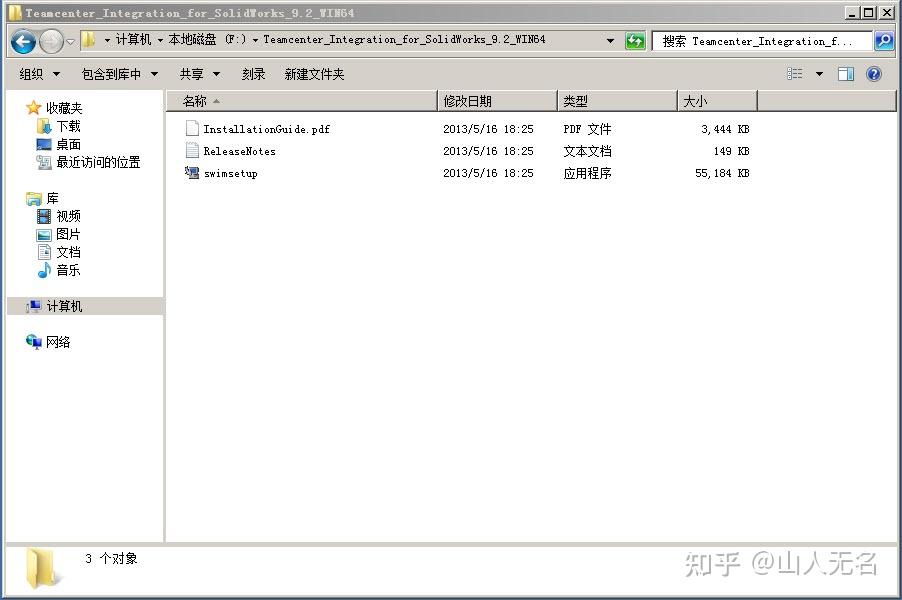Select 库 in the navigation pane

52,198
